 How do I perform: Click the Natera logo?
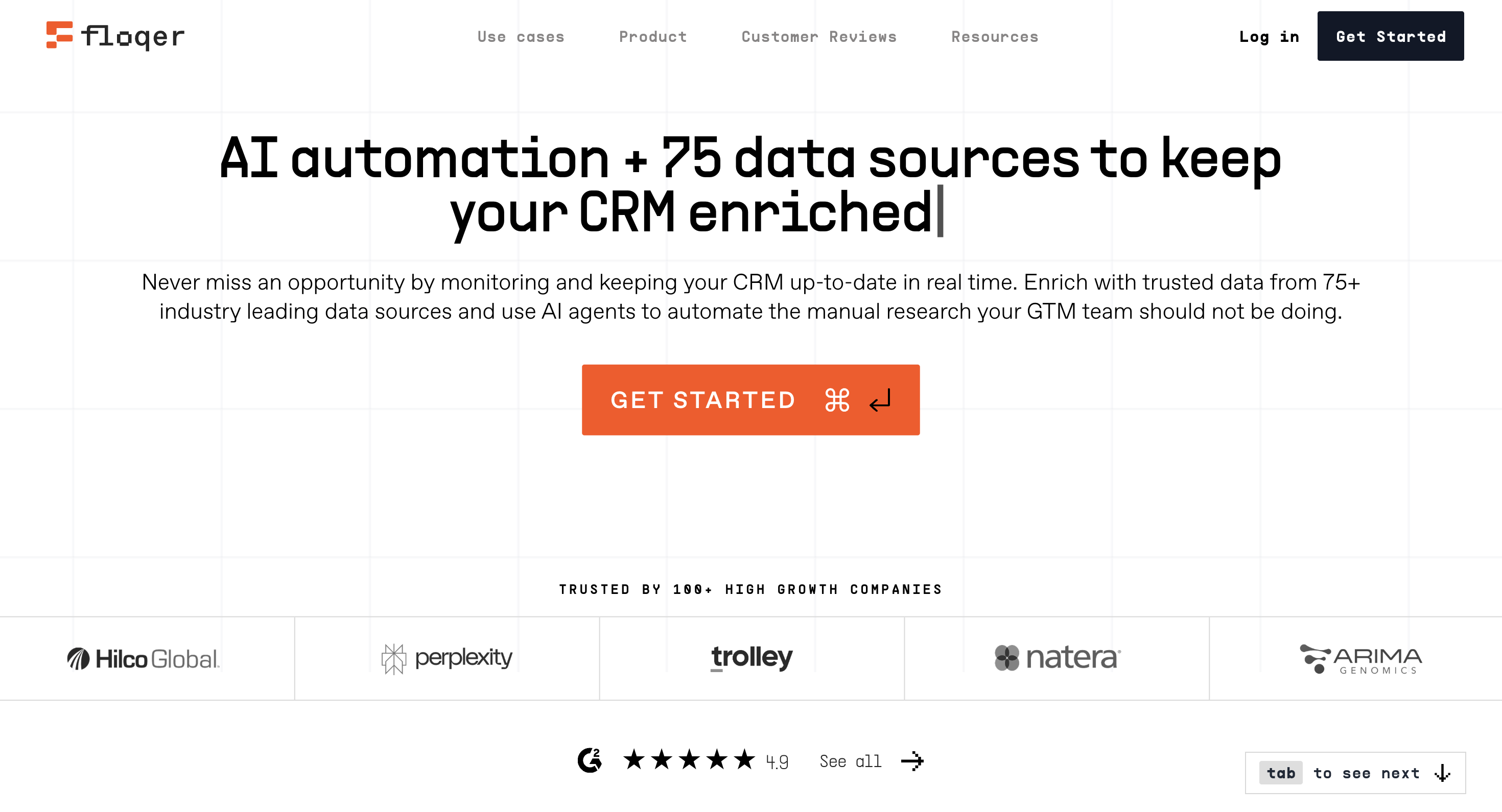pyautogui.click(x=1057, y=658)
